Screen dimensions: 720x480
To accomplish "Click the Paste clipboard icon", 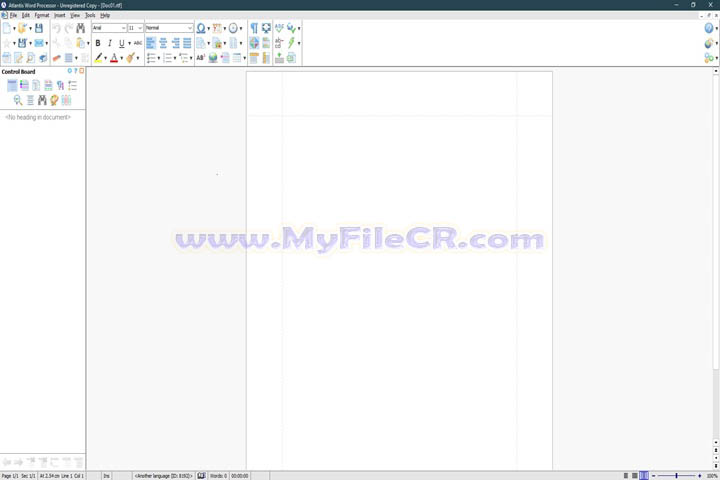I will click(x=81, y=43).
